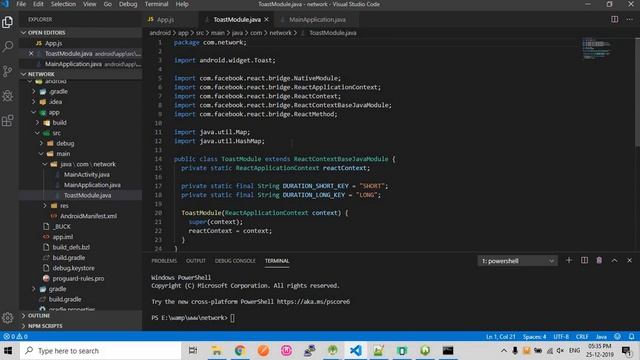This screenshot has width=640, height=360.
Task: Switch to the Debug Console tab
Action: [x=235, y=261]
